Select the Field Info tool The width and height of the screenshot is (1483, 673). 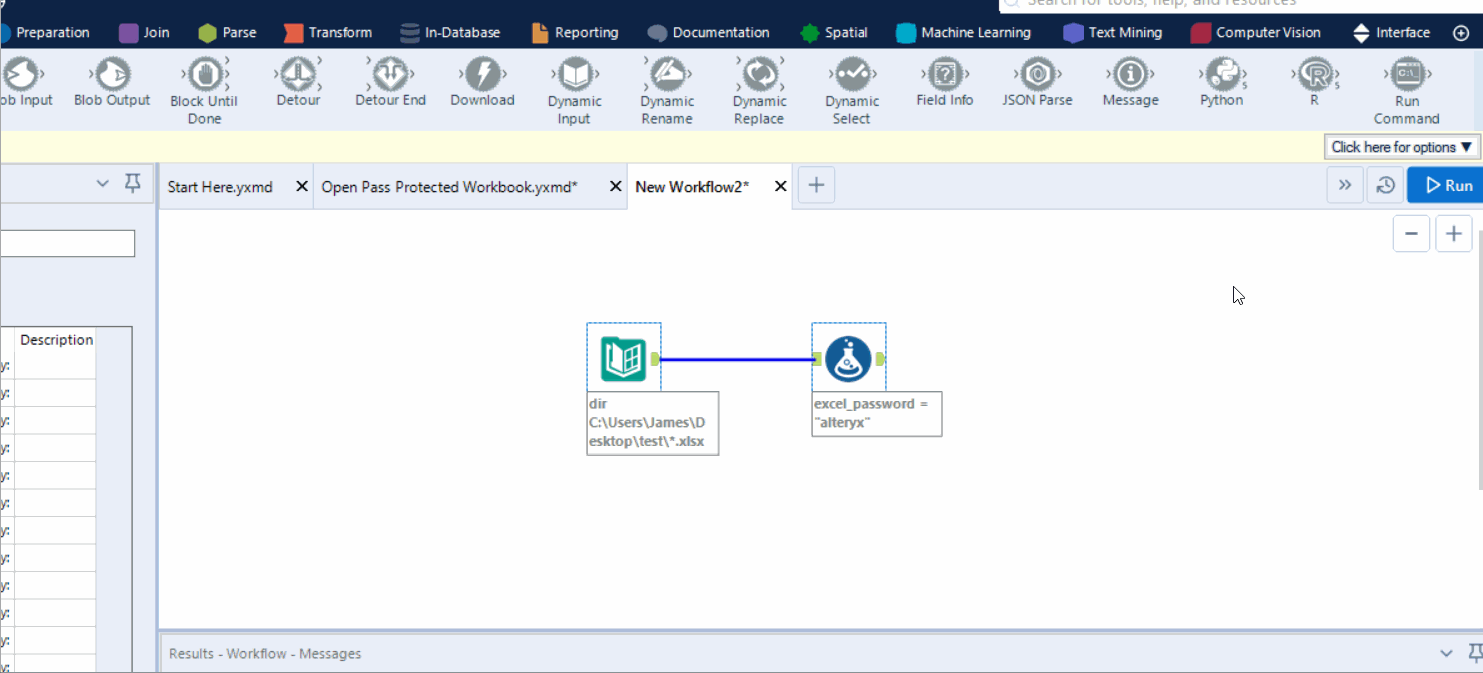click(x=944, y=75)
